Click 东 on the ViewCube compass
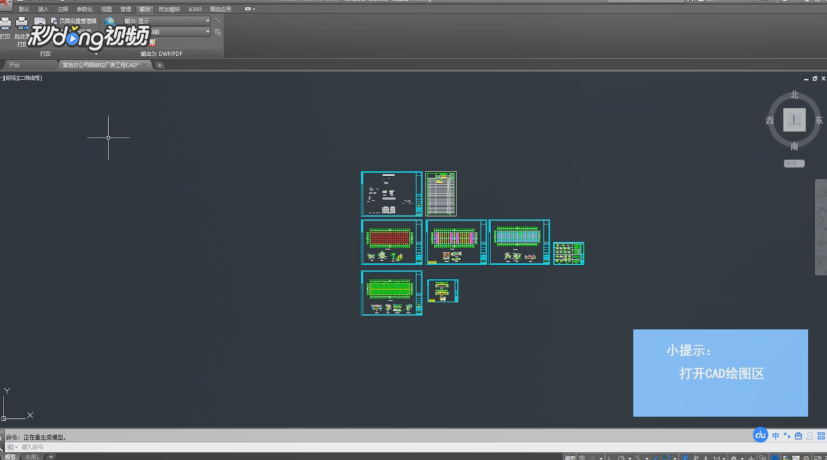The image size is (827, 460). tap(819, 120)
